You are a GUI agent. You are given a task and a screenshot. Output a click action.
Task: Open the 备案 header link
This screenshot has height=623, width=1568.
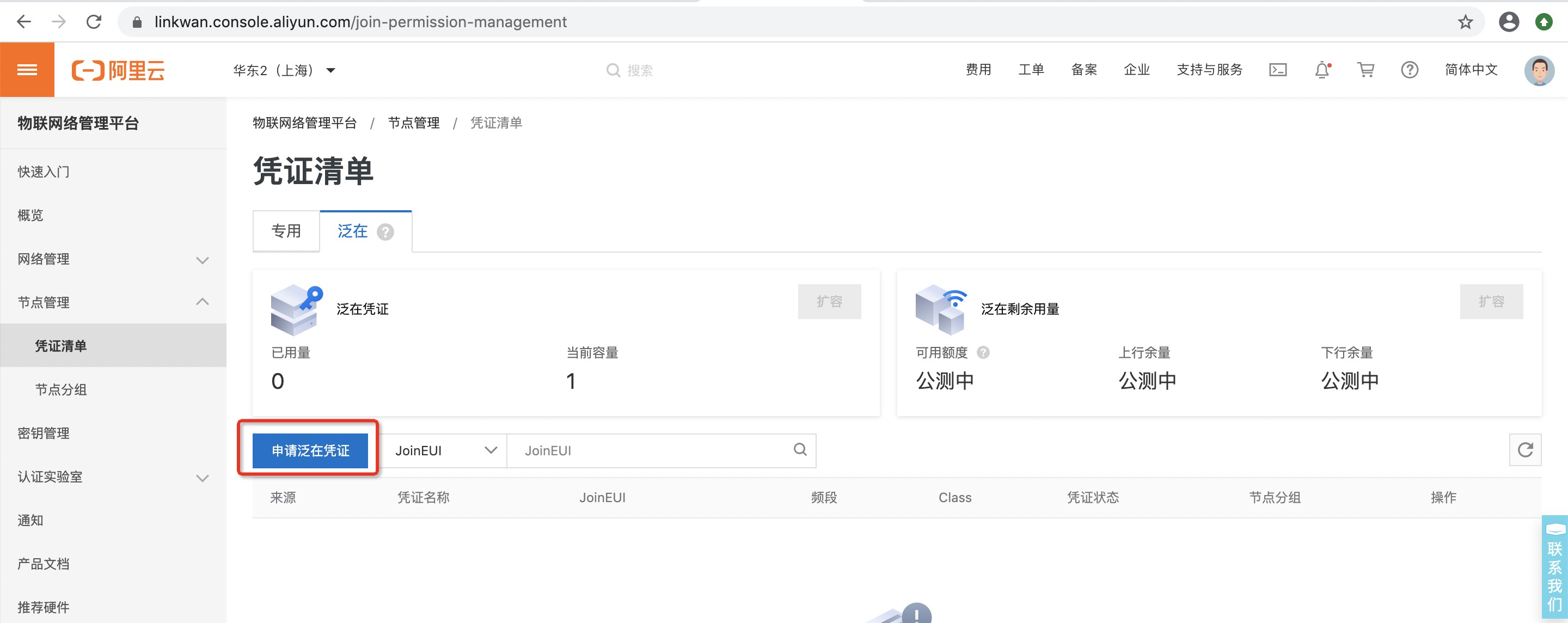[1083, 70]
